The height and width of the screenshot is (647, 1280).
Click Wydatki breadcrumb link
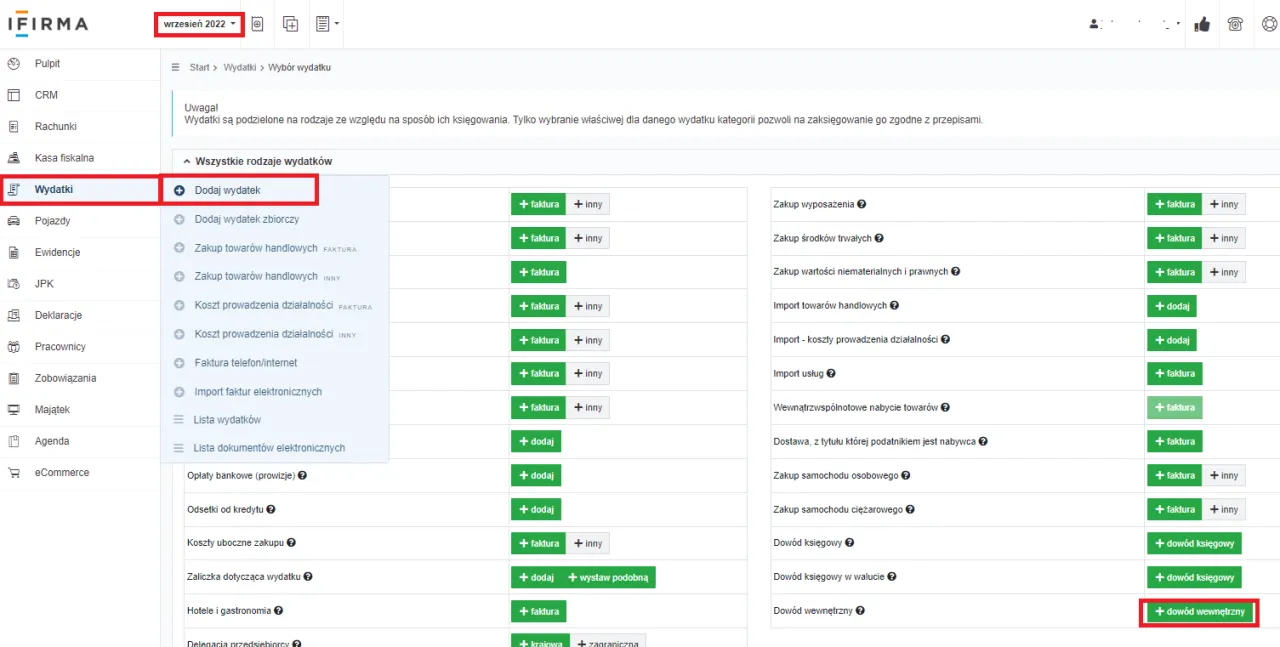pyautogui.click(x=238, y=68)
